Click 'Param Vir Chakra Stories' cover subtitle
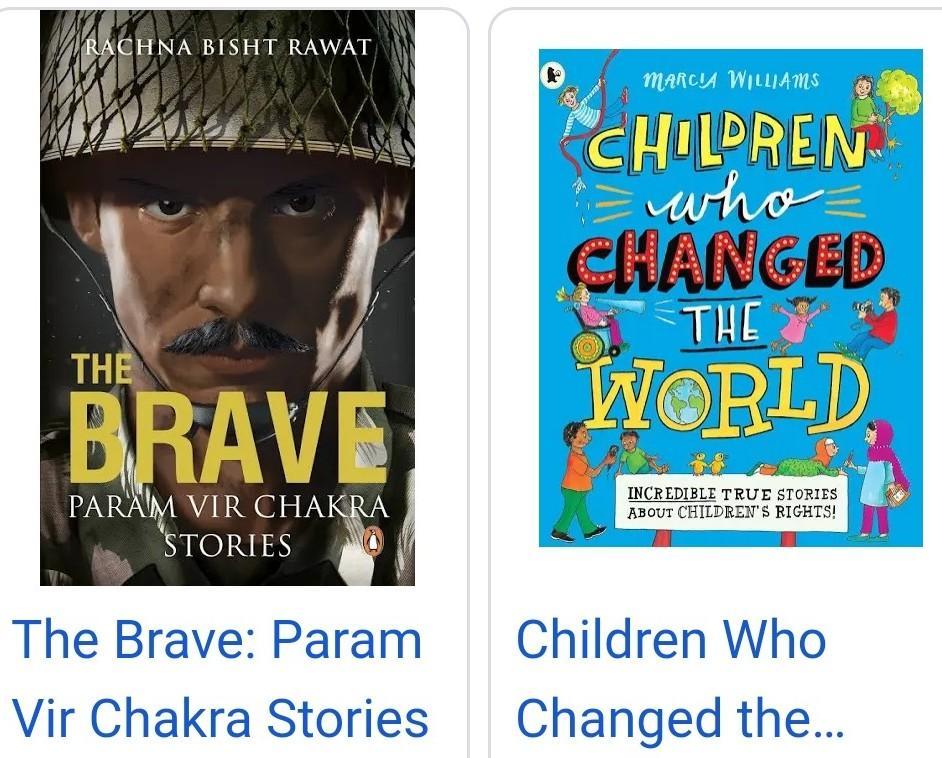Viewport: 942px width, 758px height. [228, 526]
